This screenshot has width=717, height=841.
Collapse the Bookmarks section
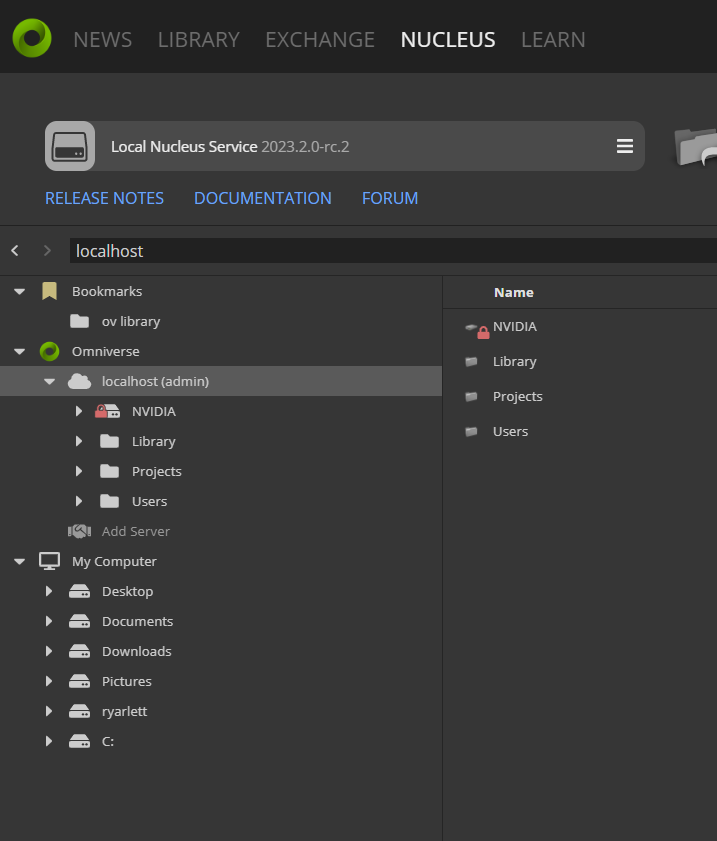coord(19,292)
